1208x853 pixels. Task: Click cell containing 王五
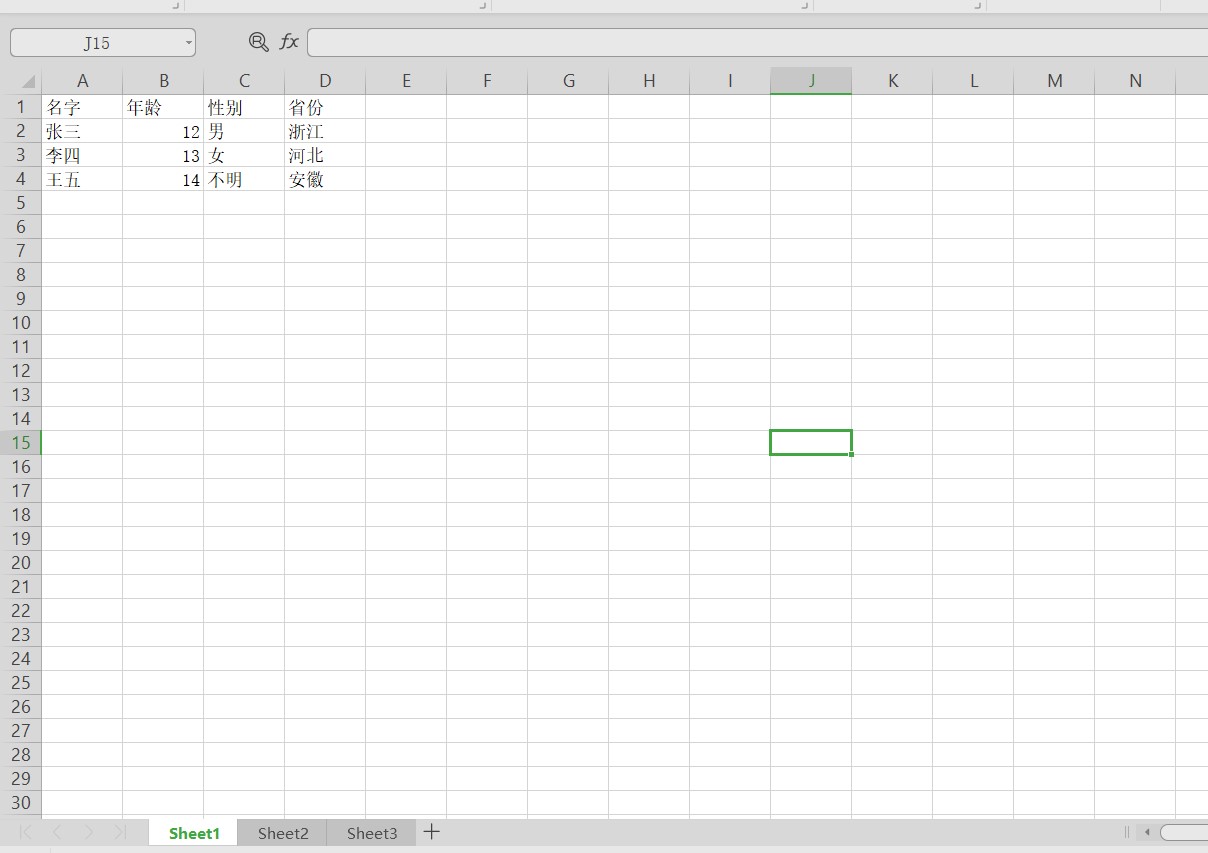pyautogui.click(x=82, y=179)
